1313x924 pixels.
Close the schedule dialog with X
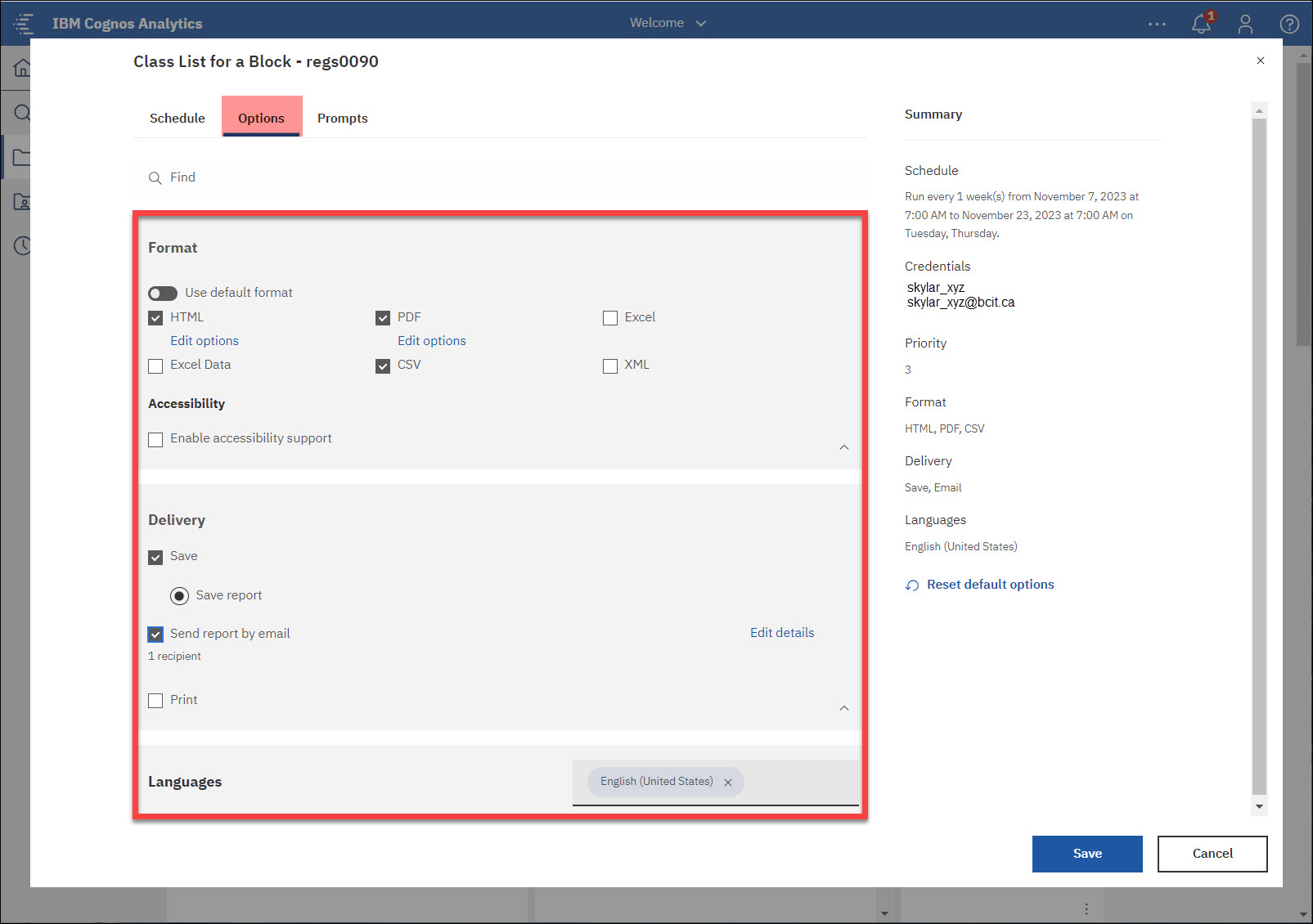(1261, 61)
